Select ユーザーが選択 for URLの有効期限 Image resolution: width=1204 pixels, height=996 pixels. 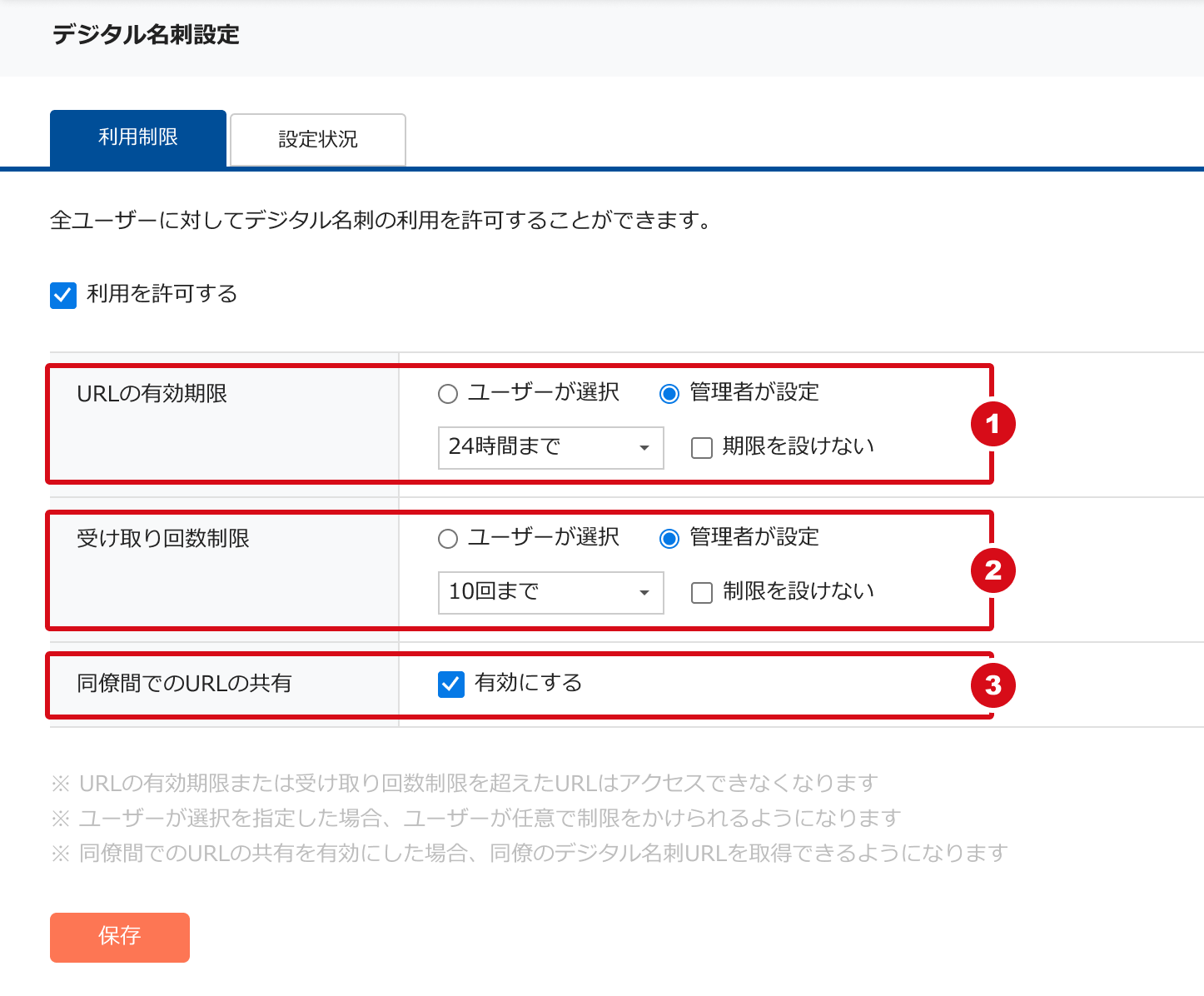[x=448, y=394]
